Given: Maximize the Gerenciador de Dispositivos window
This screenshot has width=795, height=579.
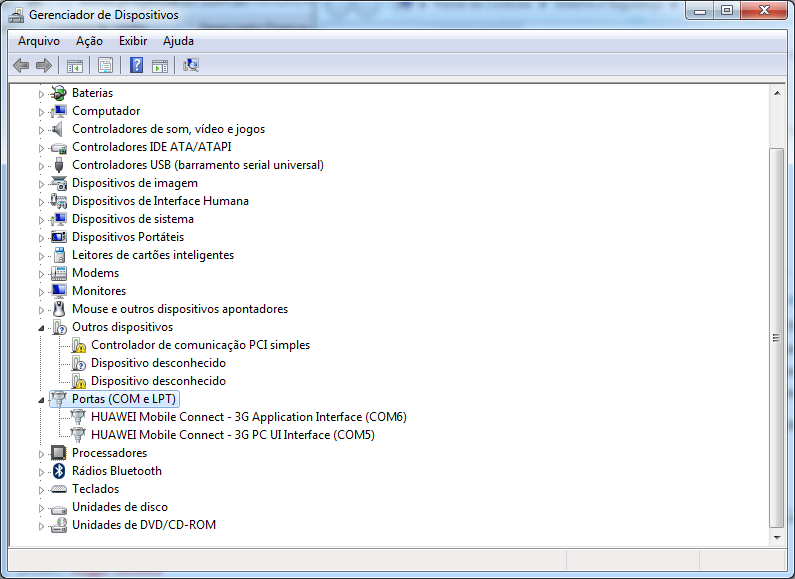Looking at the screenshot, I should click(x=727, y=10).
